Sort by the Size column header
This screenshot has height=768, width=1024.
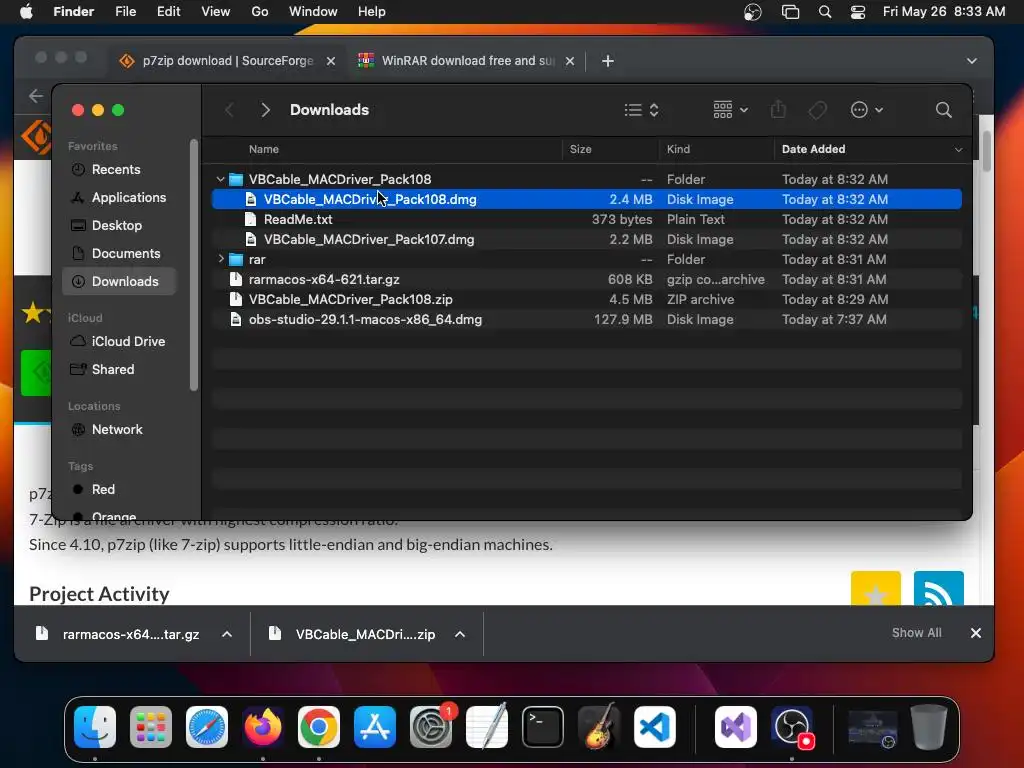581,150
